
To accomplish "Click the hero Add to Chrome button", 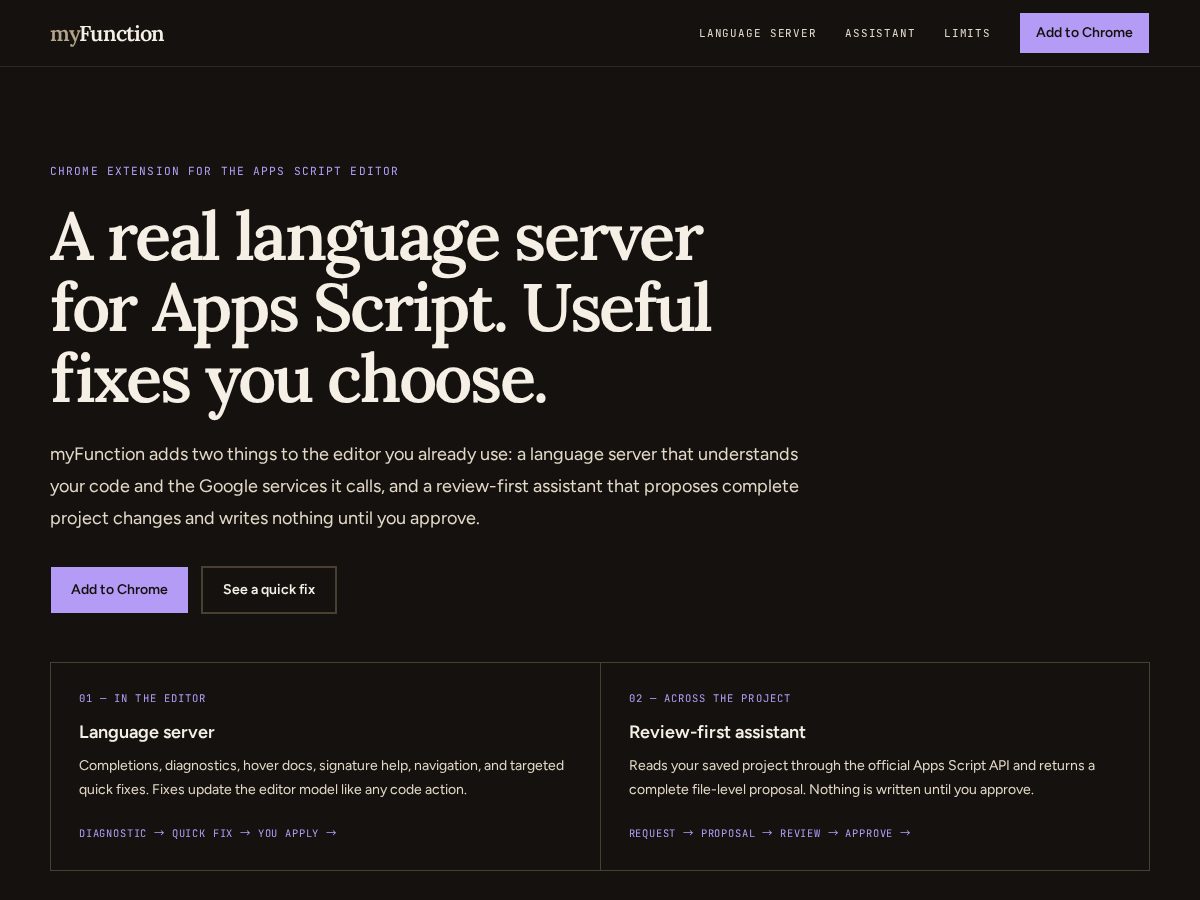I will (119, 590).
